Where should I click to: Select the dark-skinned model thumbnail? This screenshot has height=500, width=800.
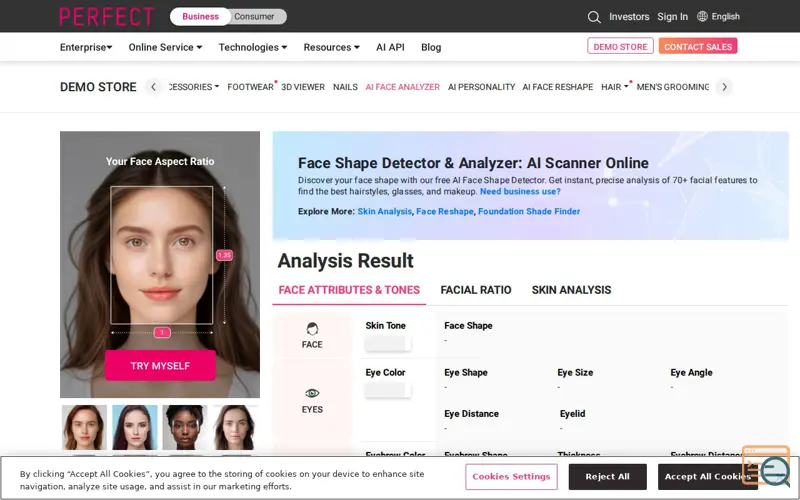tap(185, 427)
